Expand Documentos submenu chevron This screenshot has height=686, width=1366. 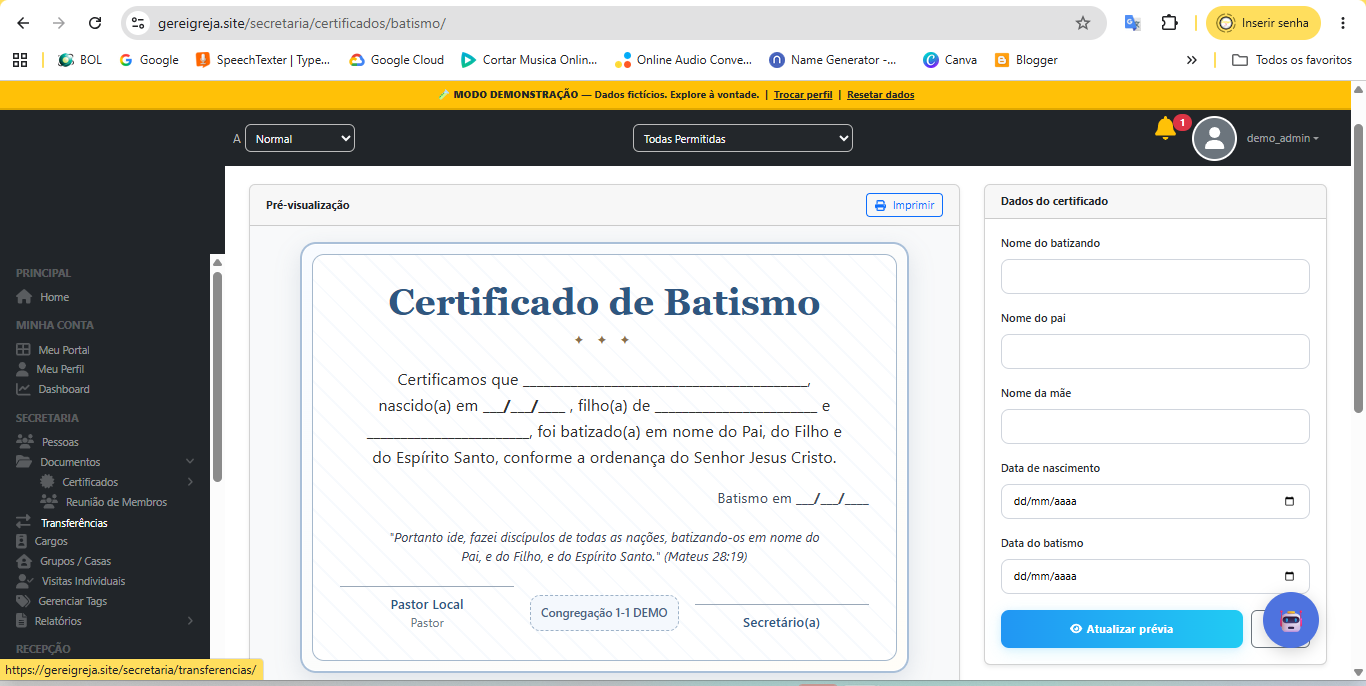[190, 462]
